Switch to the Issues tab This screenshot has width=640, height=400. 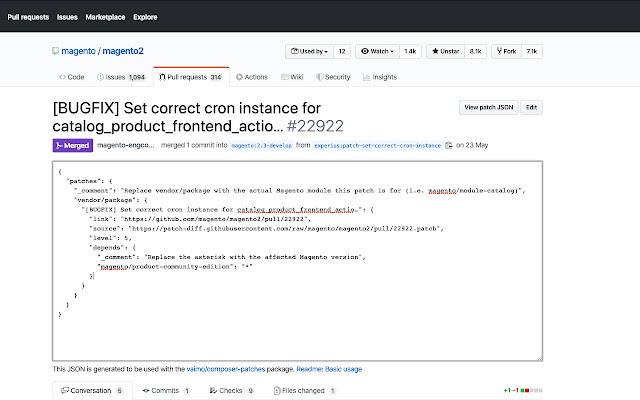pos(121,76)
